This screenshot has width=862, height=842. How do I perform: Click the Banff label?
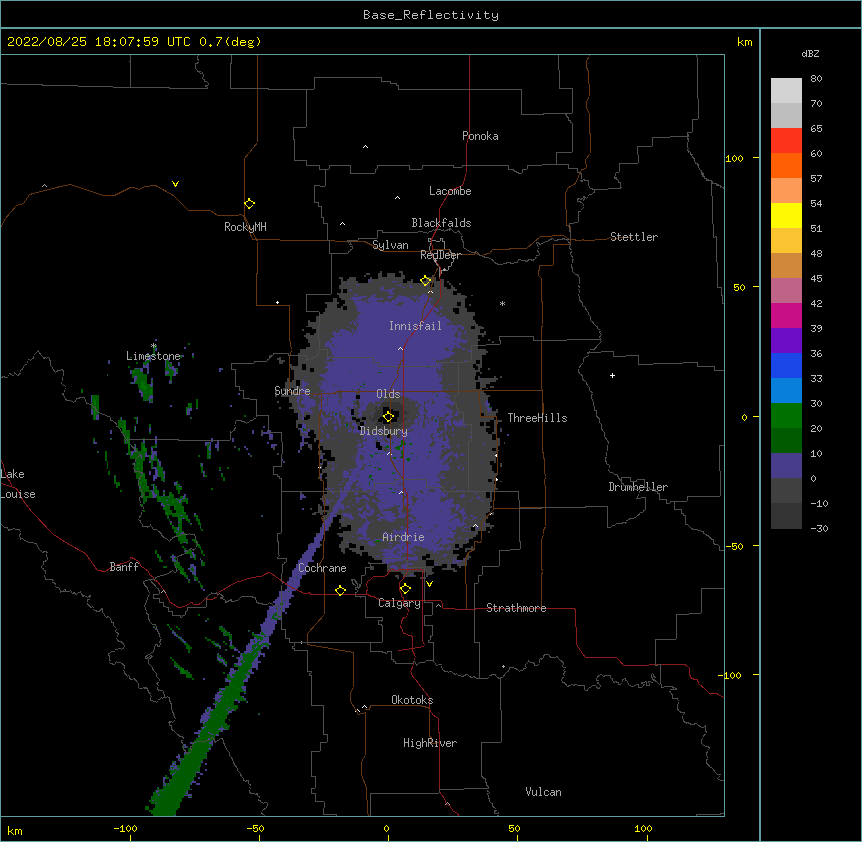click(124, 567)
